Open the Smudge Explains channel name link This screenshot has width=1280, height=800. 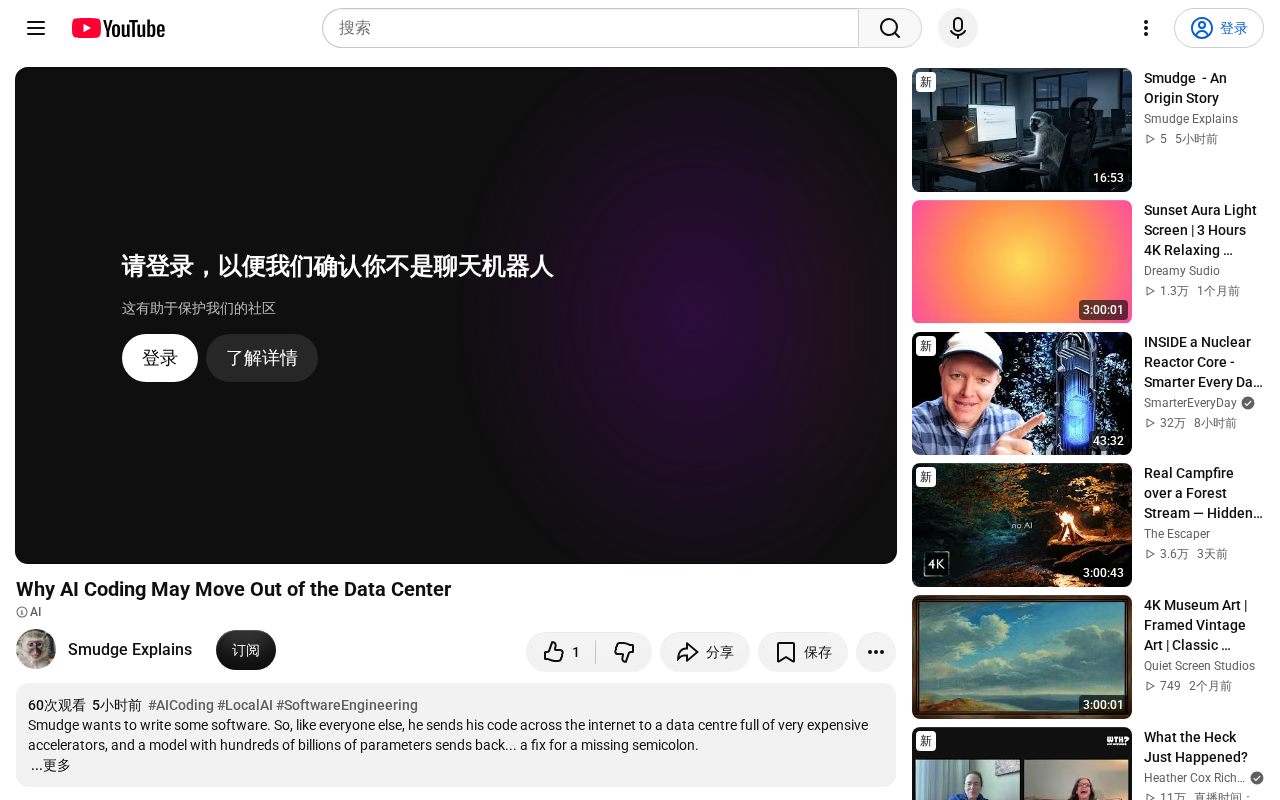coord(130,650)
